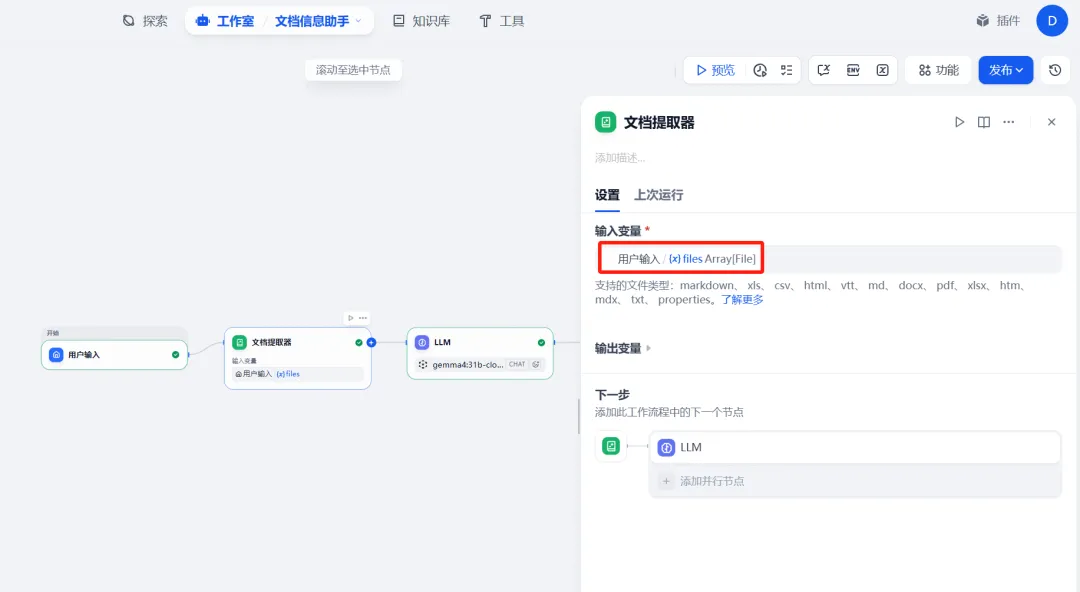Open the D user avatar menu
The image size is (1080, 592).
[1052, 21]
